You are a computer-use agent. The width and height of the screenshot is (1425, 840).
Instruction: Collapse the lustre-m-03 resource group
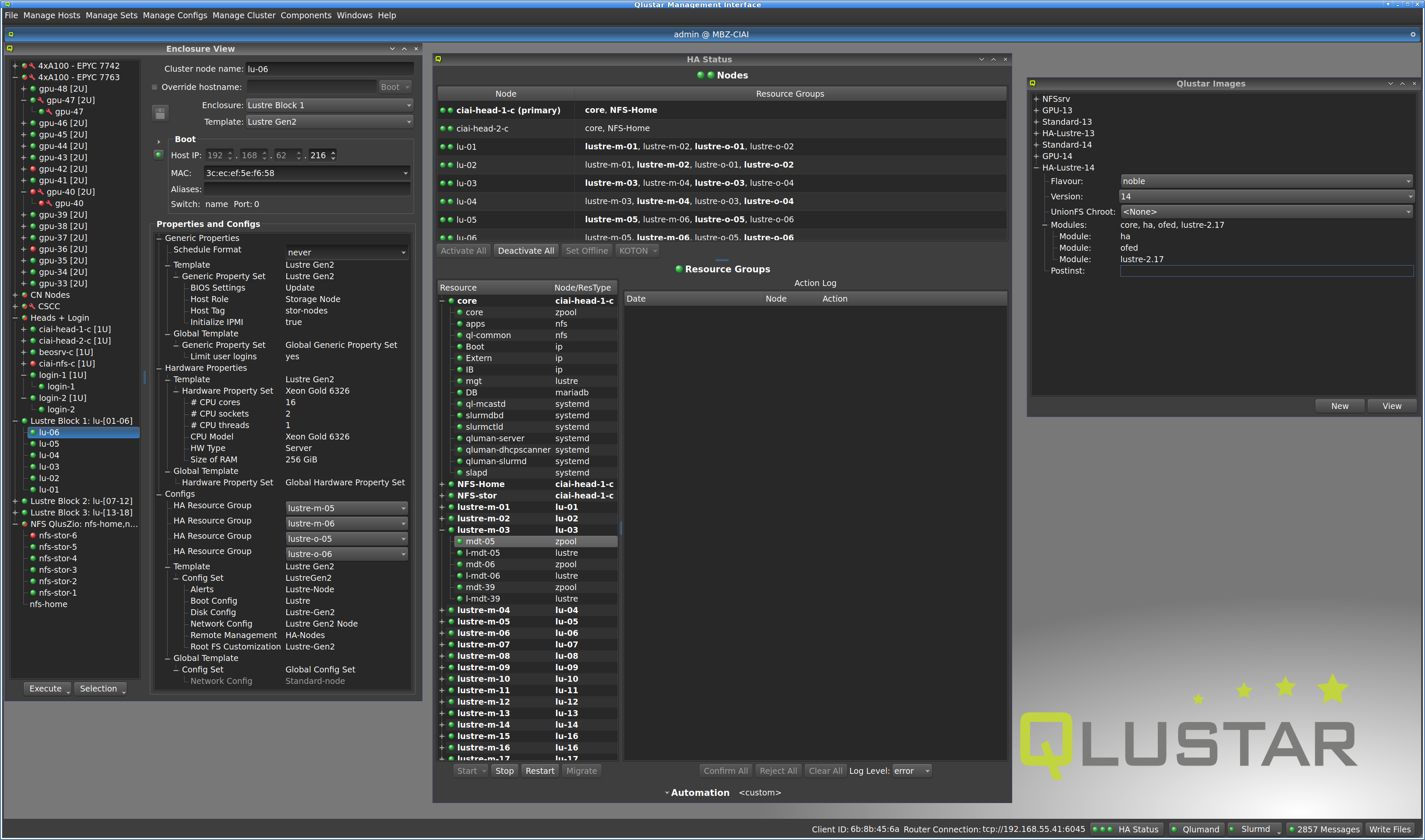point(442,530)
